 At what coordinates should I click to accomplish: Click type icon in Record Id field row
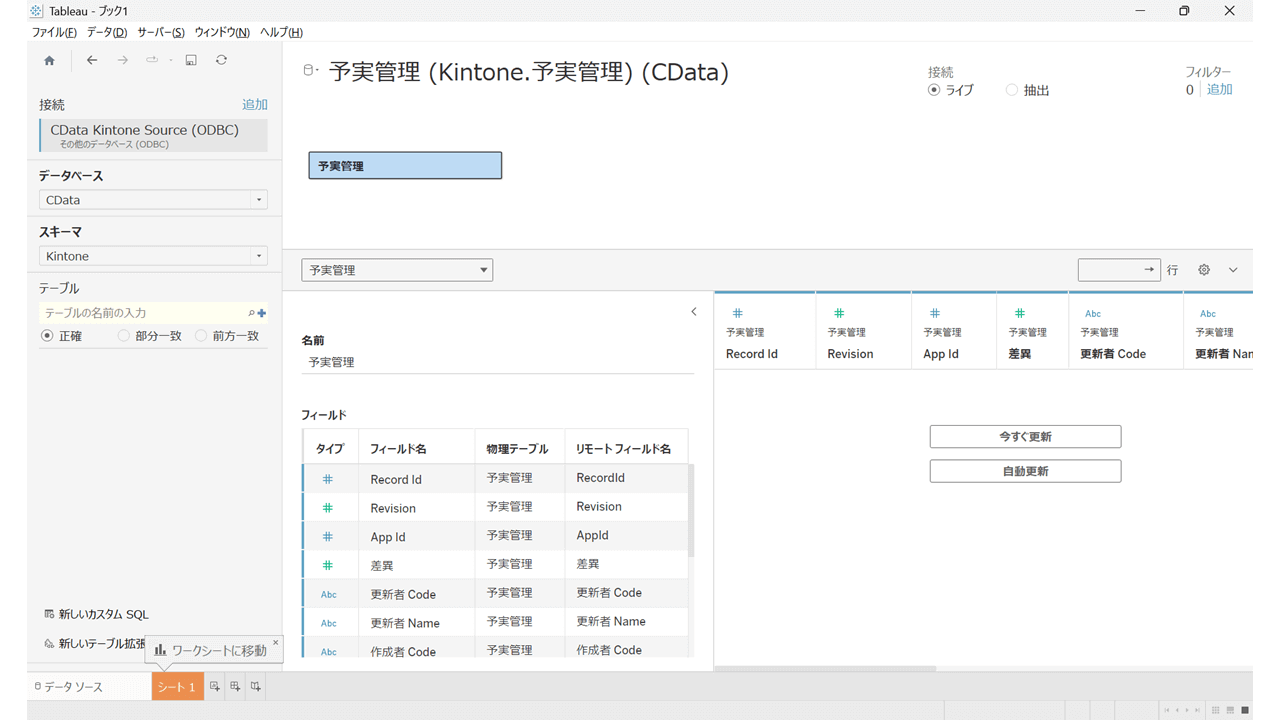327,479
